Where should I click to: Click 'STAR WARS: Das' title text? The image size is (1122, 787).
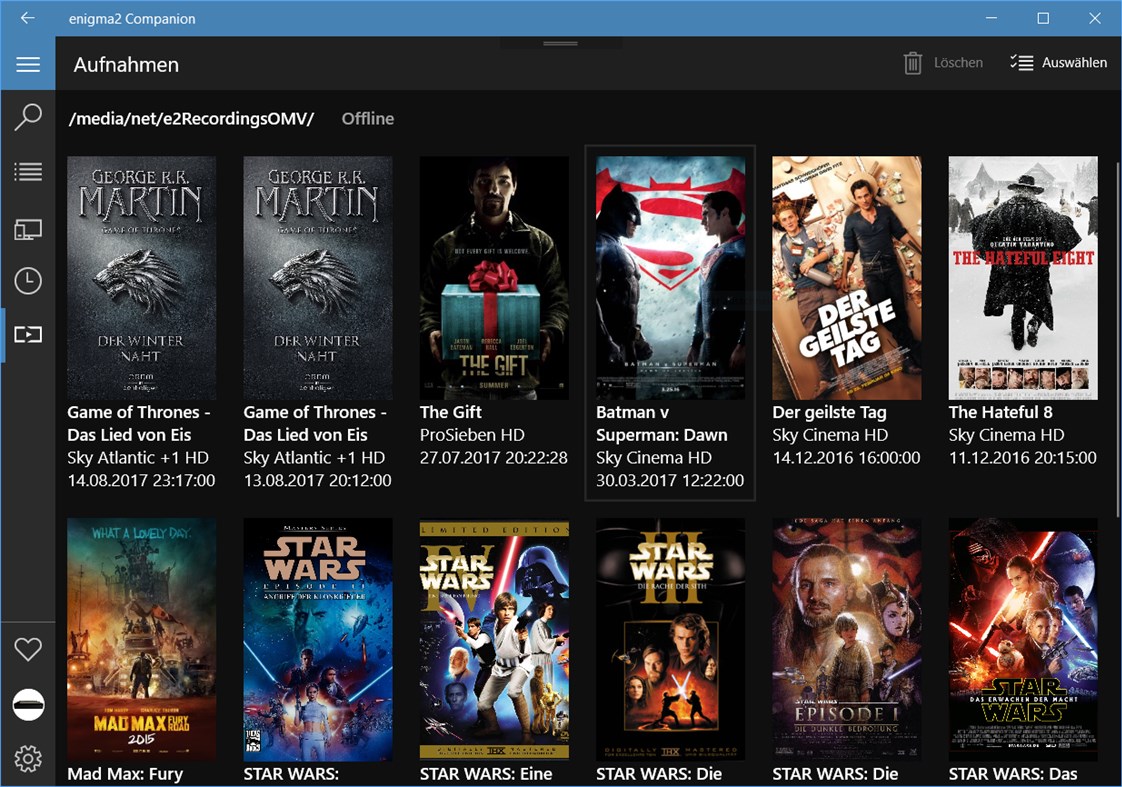point(1013,774)
